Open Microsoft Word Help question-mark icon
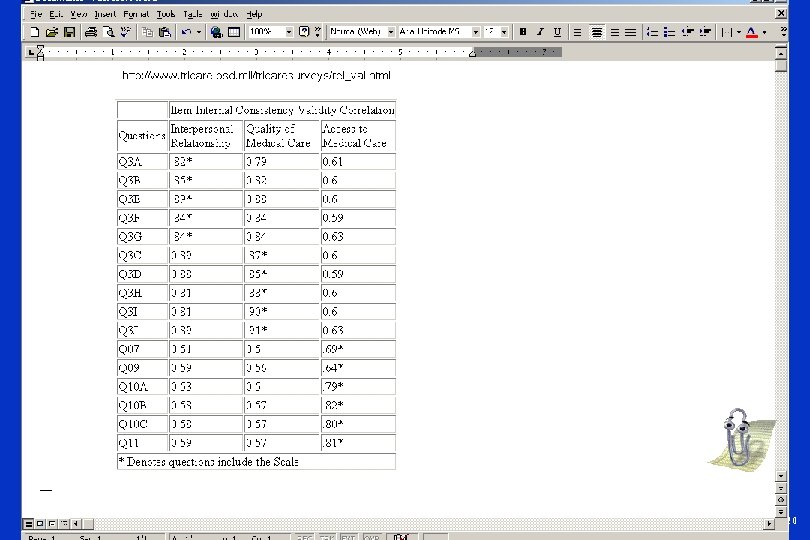Image resolution: width=810 pixels, height=540 pixels. (304, 32)
